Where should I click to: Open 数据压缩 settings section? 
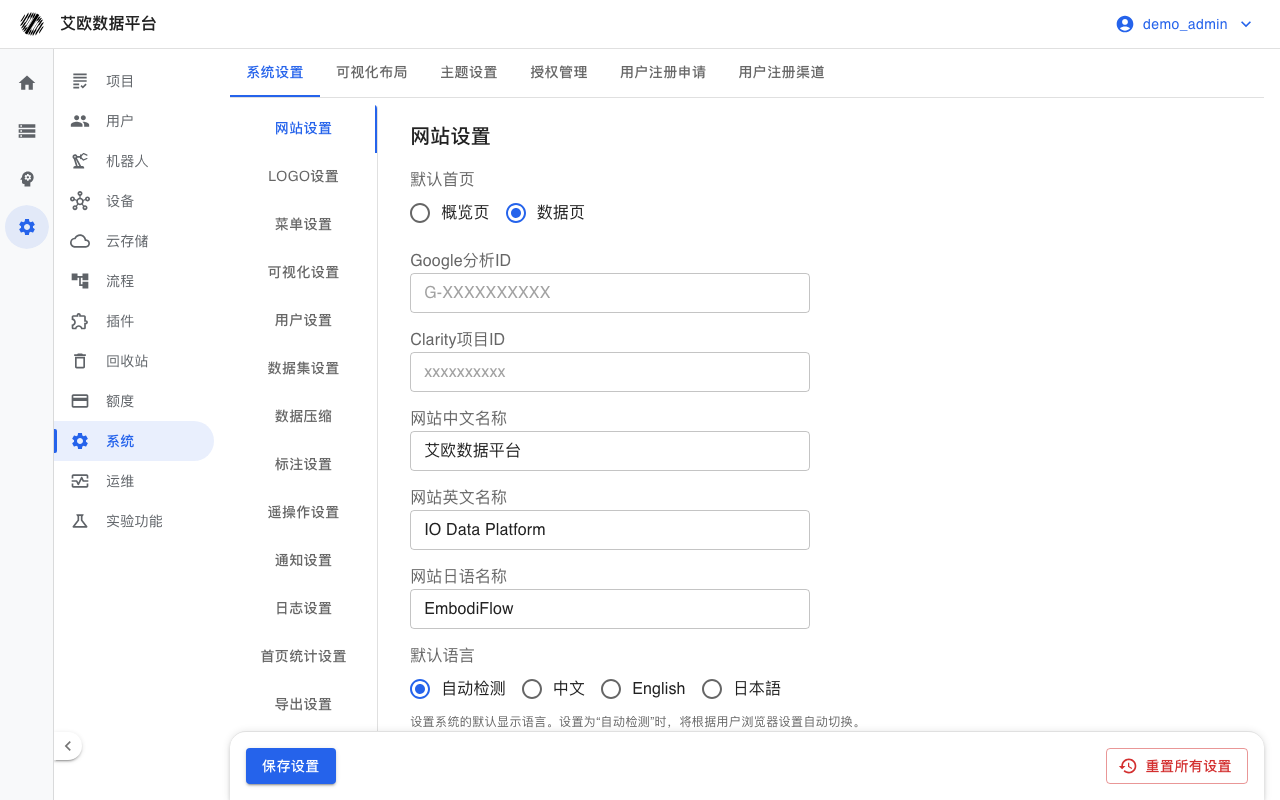click(x=304, y=416)
